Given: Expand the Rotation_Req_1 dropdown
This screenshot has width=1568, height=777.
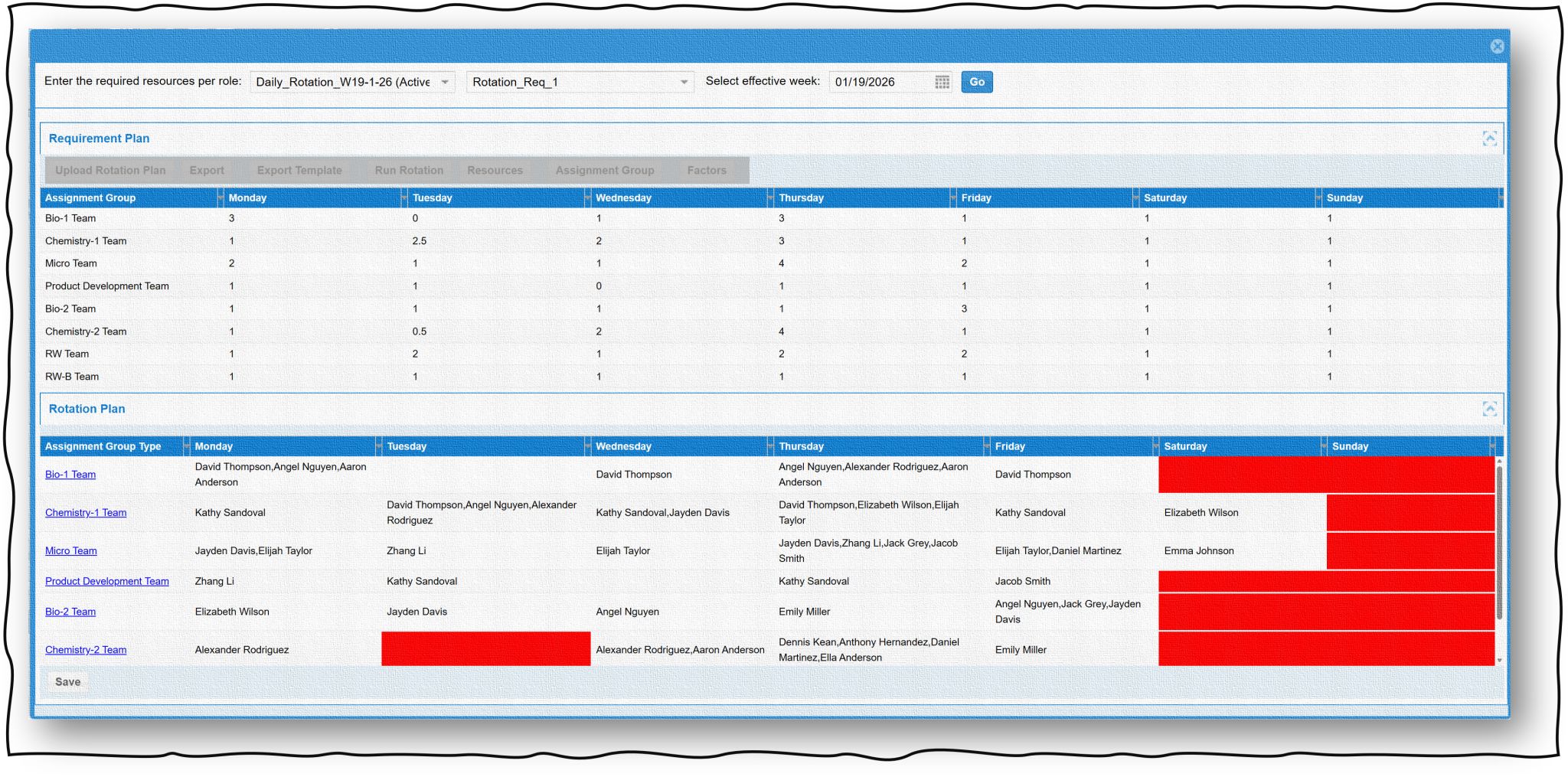Looking at the screenshot, I should coord(684,82).
